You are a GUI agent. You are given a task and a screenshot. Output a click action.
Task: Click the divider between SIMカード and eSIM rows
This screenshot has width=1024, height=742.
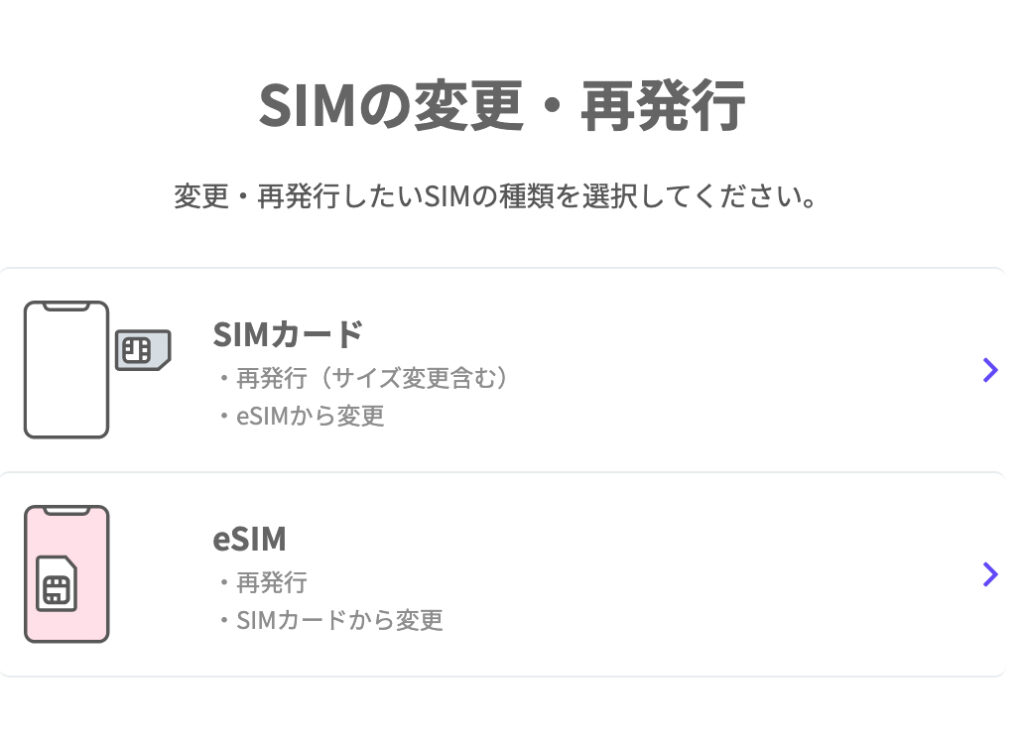[x=500, y=472]
